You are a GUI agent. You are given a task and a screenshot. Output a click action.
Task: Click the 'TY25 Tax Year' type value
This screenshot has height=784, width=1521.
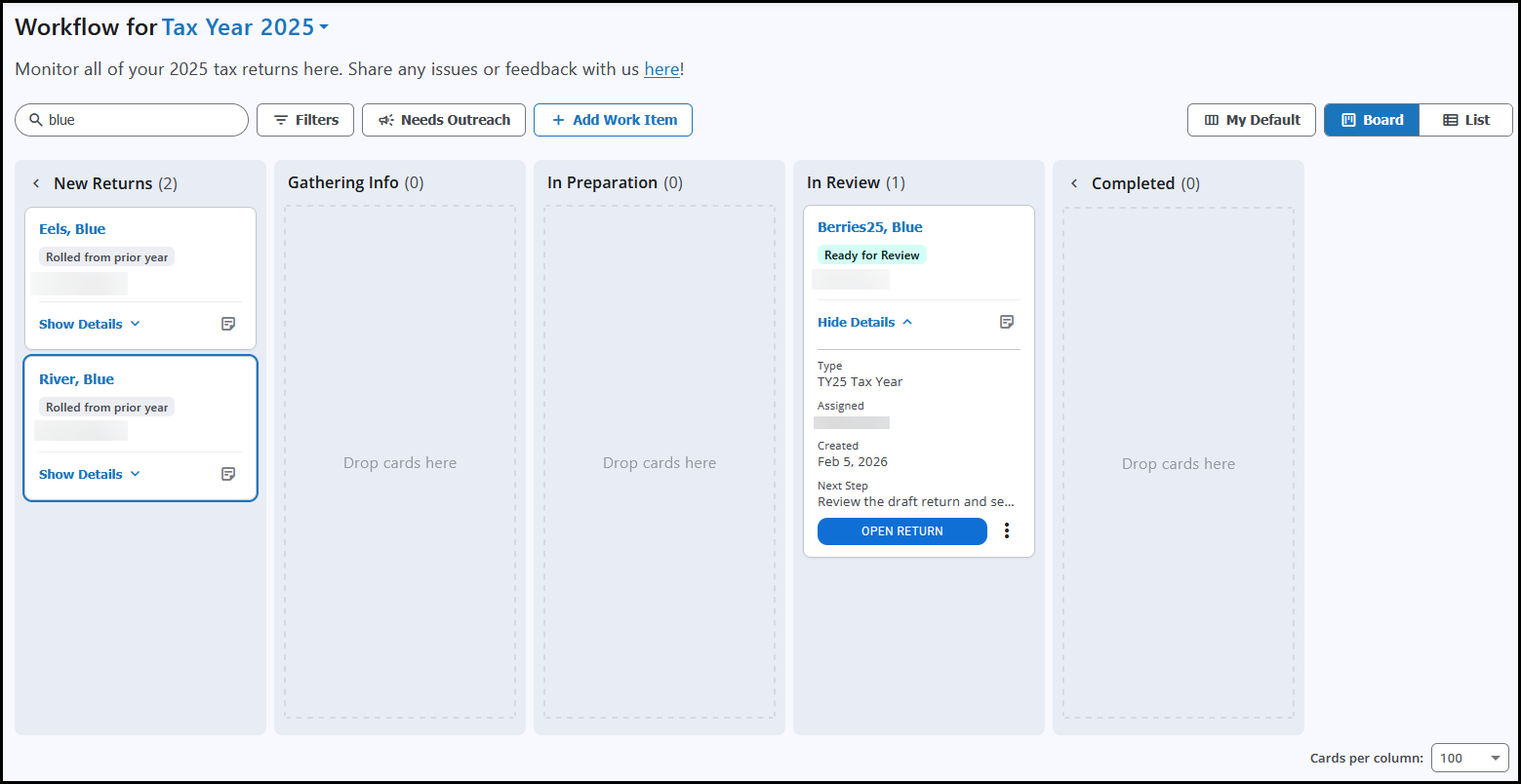860,382
